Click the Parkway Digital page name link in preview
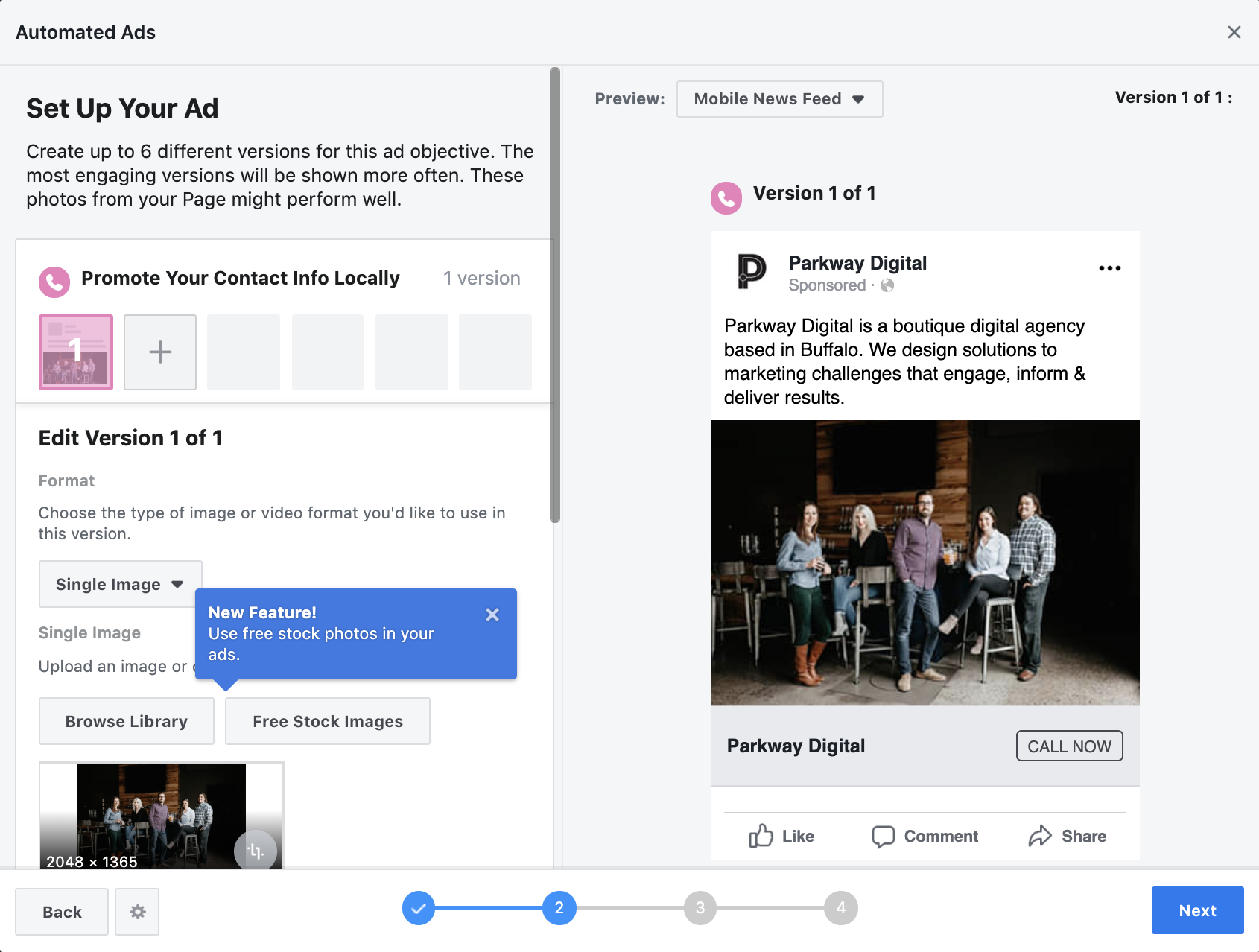The image size is (1259, 952). point(857,263)
